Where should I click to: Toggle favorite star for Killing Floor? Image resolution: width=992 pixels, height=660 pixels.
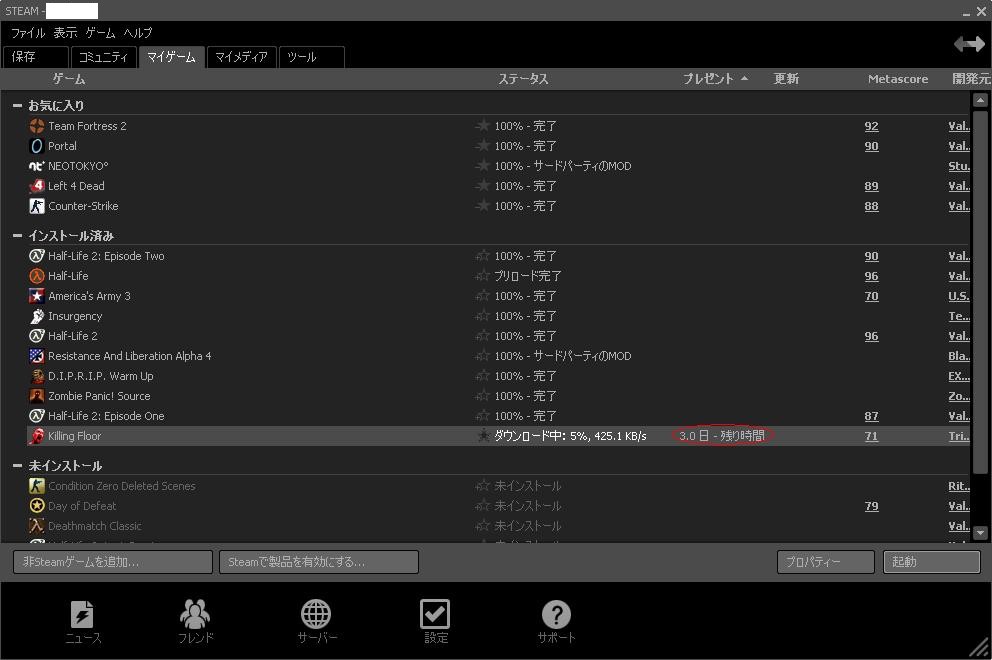(x=483, y=436)
